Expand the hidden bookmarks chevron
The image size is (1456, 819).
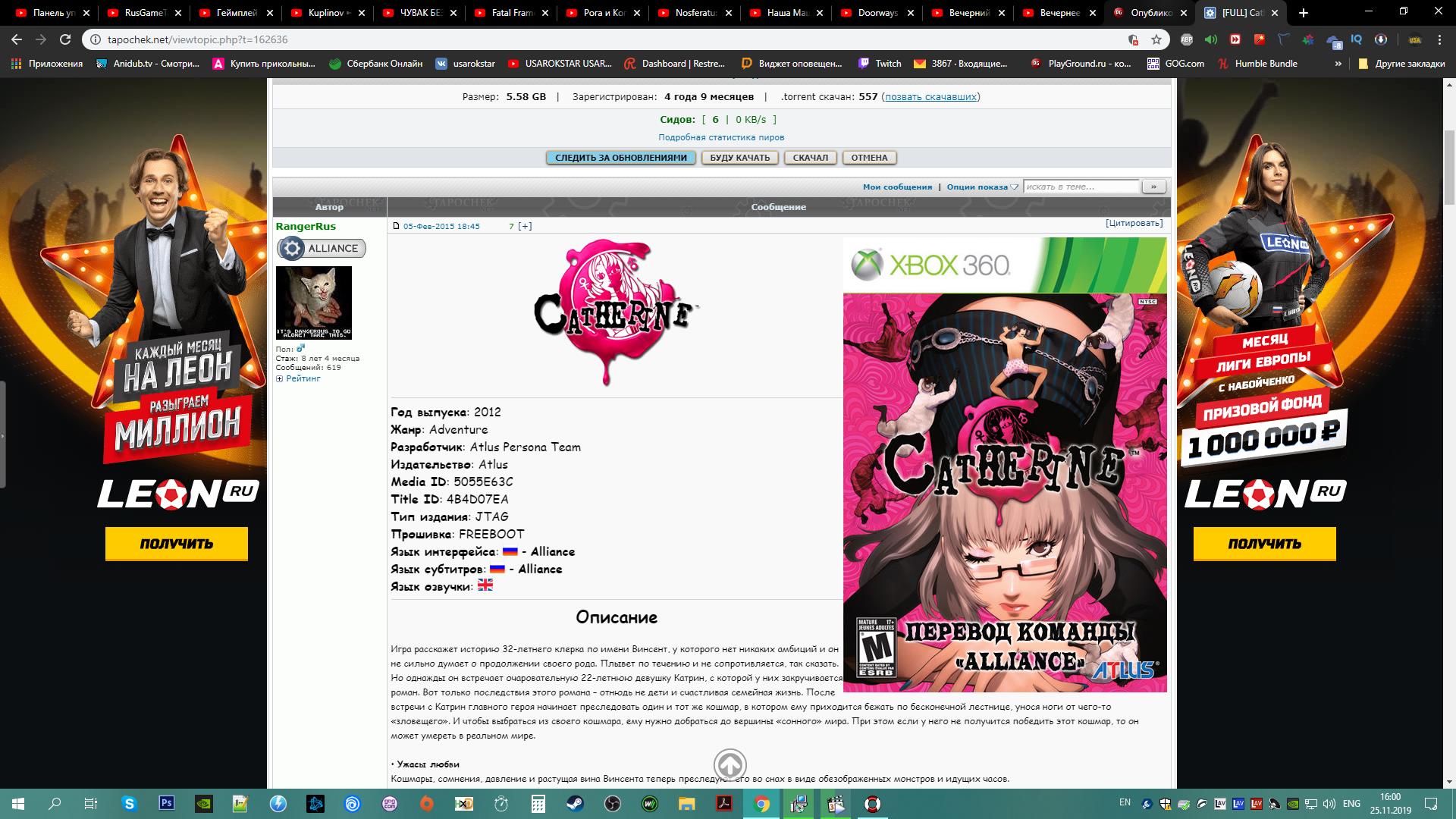1338,64
